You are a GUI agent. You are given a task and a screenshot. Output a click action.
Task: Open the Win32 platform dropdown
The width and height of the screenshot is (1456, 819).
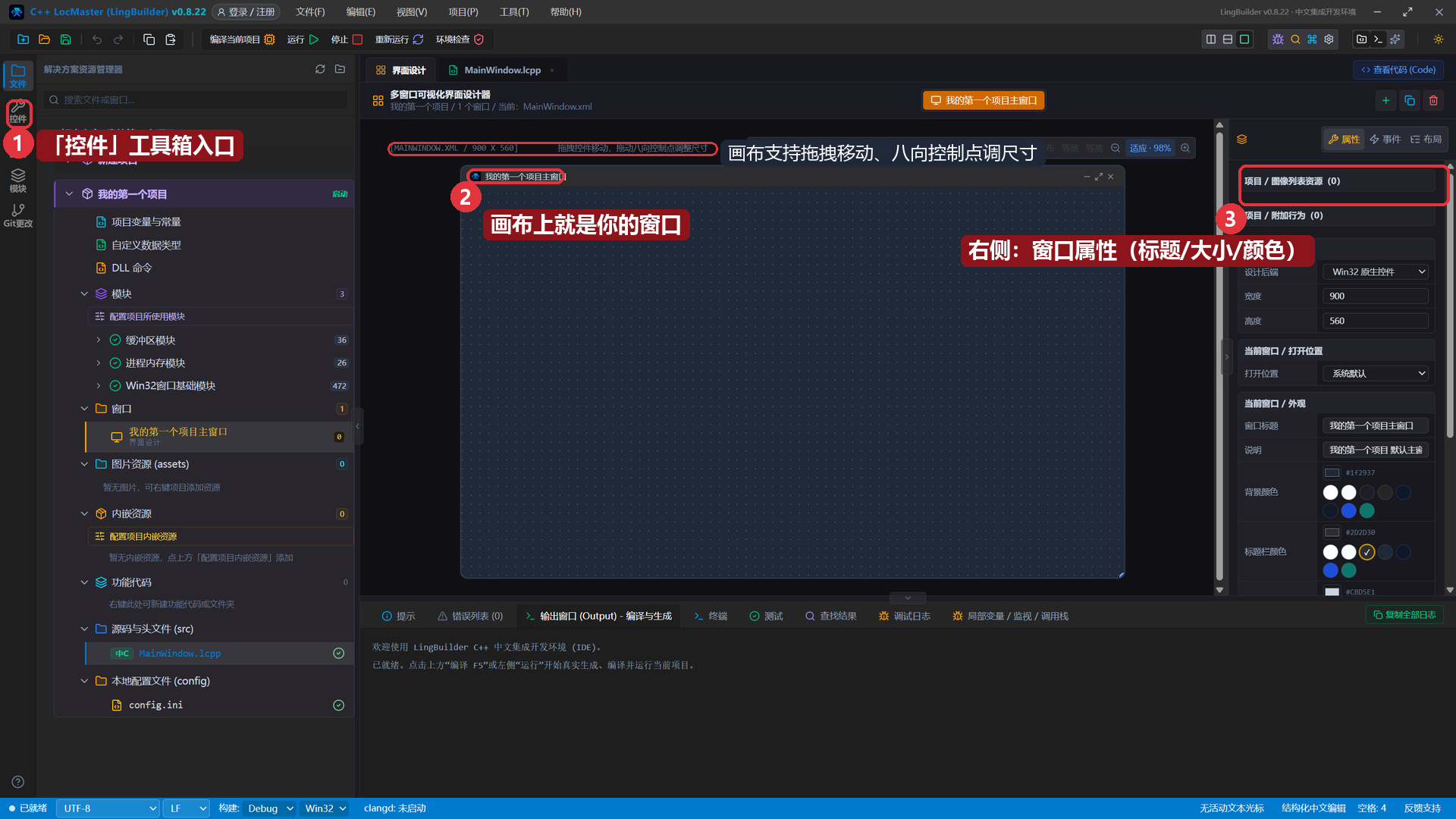pos(325,808)
